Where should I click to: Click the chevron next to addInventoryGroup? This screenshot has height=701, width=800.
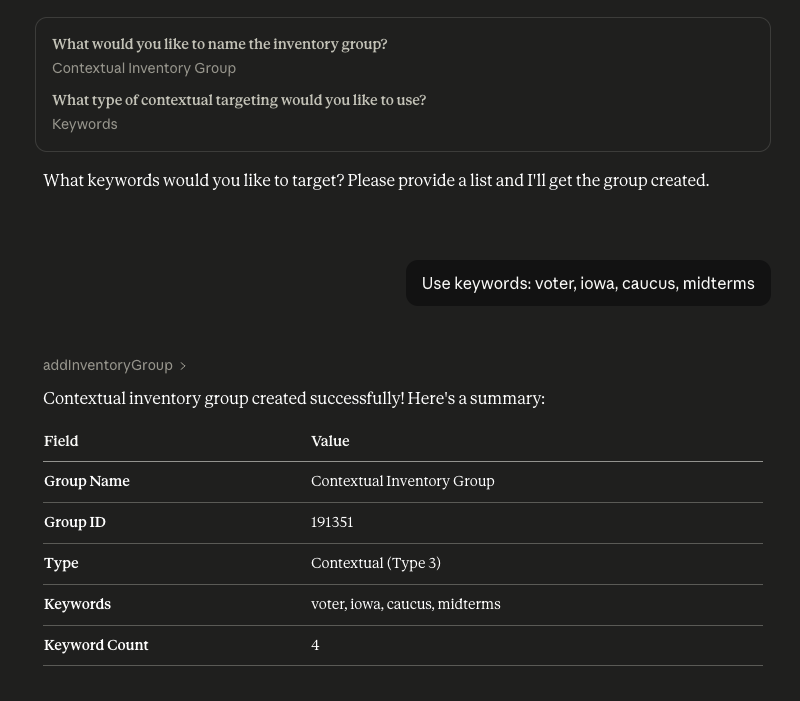coord(183,366)
